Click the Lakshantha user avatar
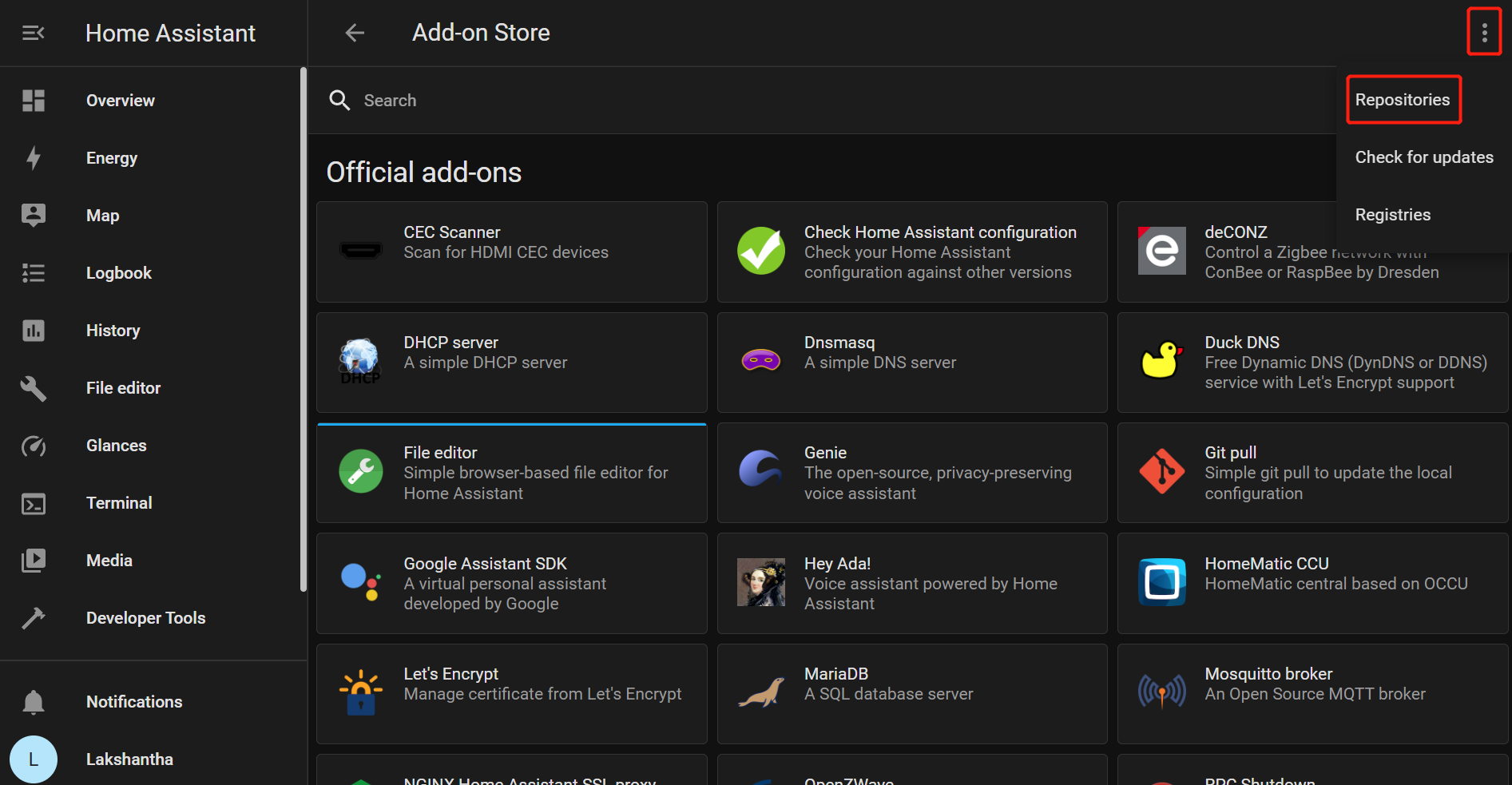The height and width of the screenshot is (785, 1512). 34,759
